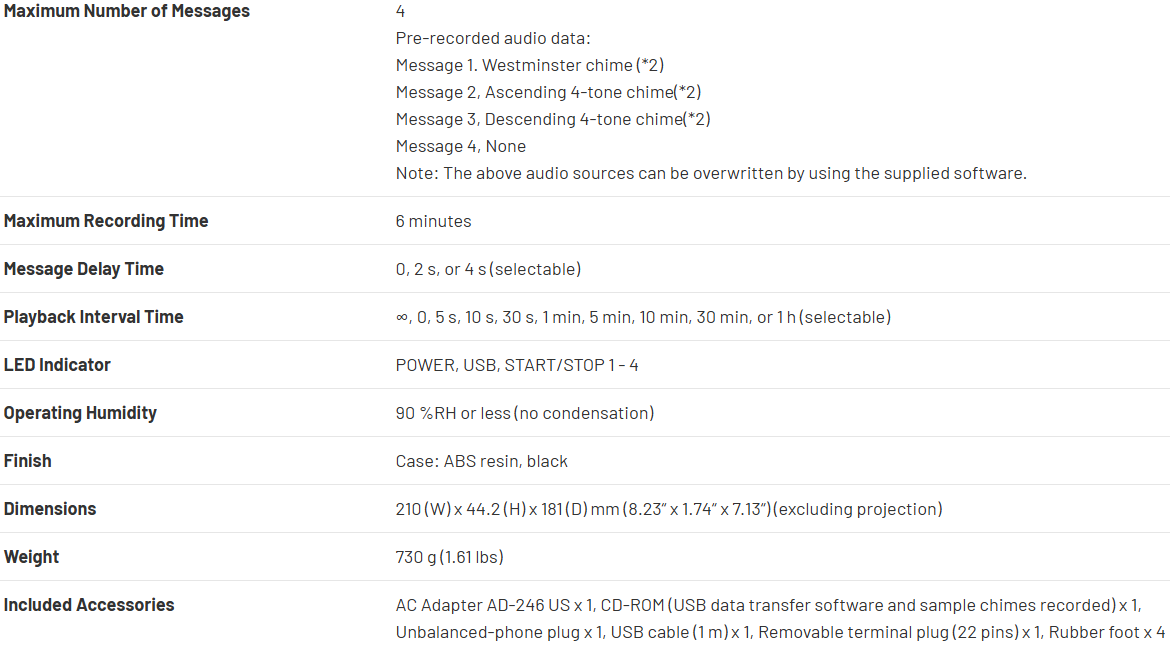This screenshot has height=646, width=1170.
Task: Click the '0, 2 s, or 4 s' value
Action: tap(488, 269)
